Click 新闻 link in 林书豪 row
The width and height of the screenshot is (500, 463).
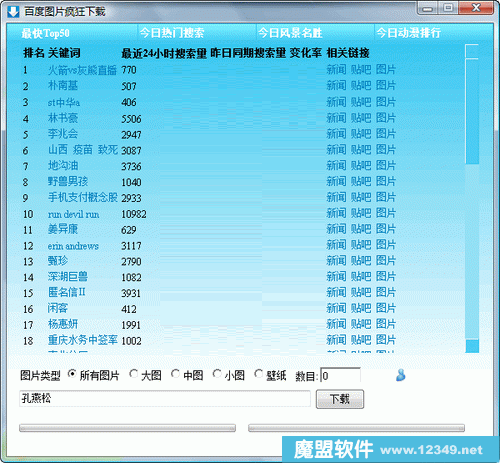336,118
